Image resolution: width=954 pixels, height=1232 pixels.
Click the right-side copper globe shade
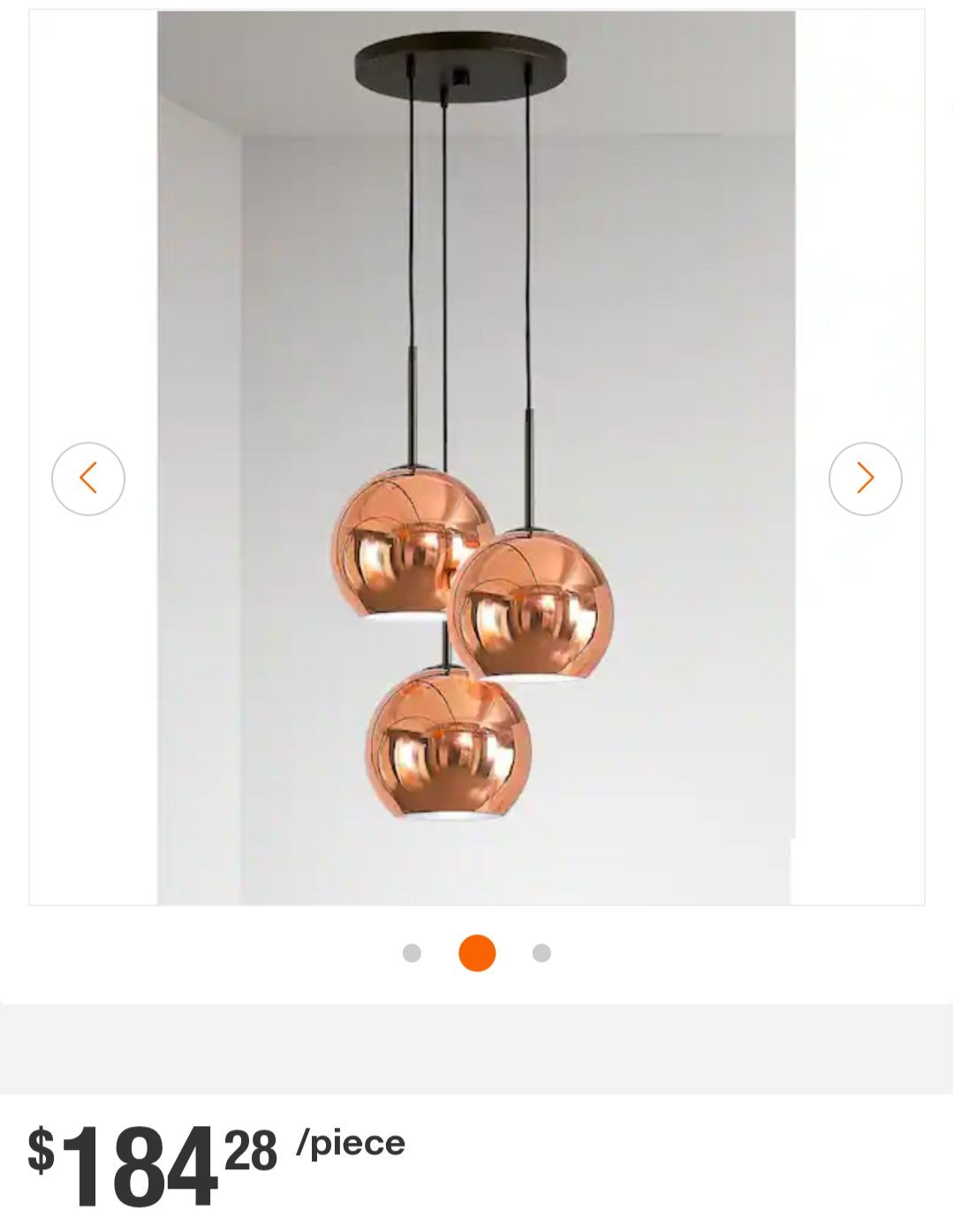[531, 606]
